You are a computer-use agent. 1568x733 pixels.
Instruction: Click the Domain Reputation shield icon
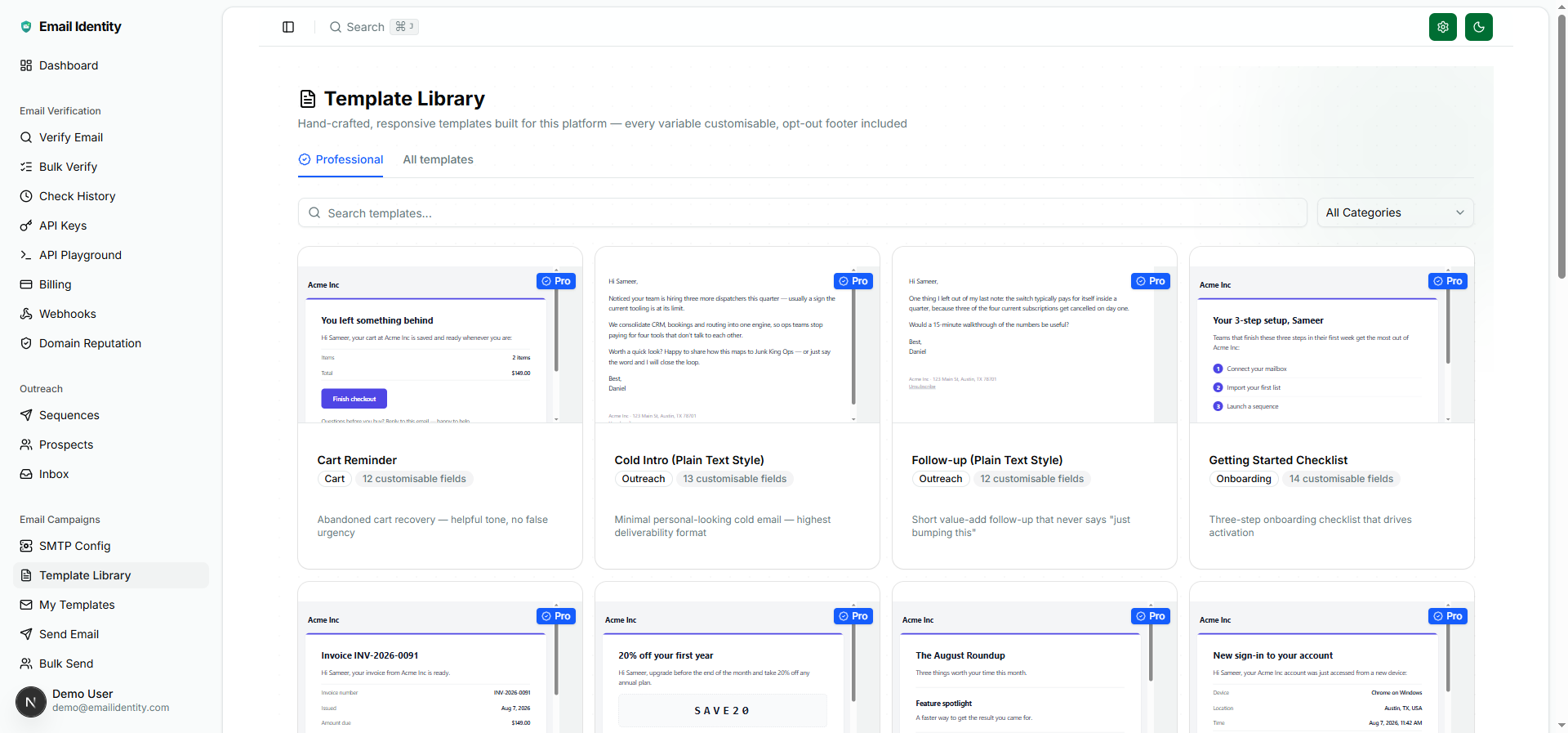26,343
